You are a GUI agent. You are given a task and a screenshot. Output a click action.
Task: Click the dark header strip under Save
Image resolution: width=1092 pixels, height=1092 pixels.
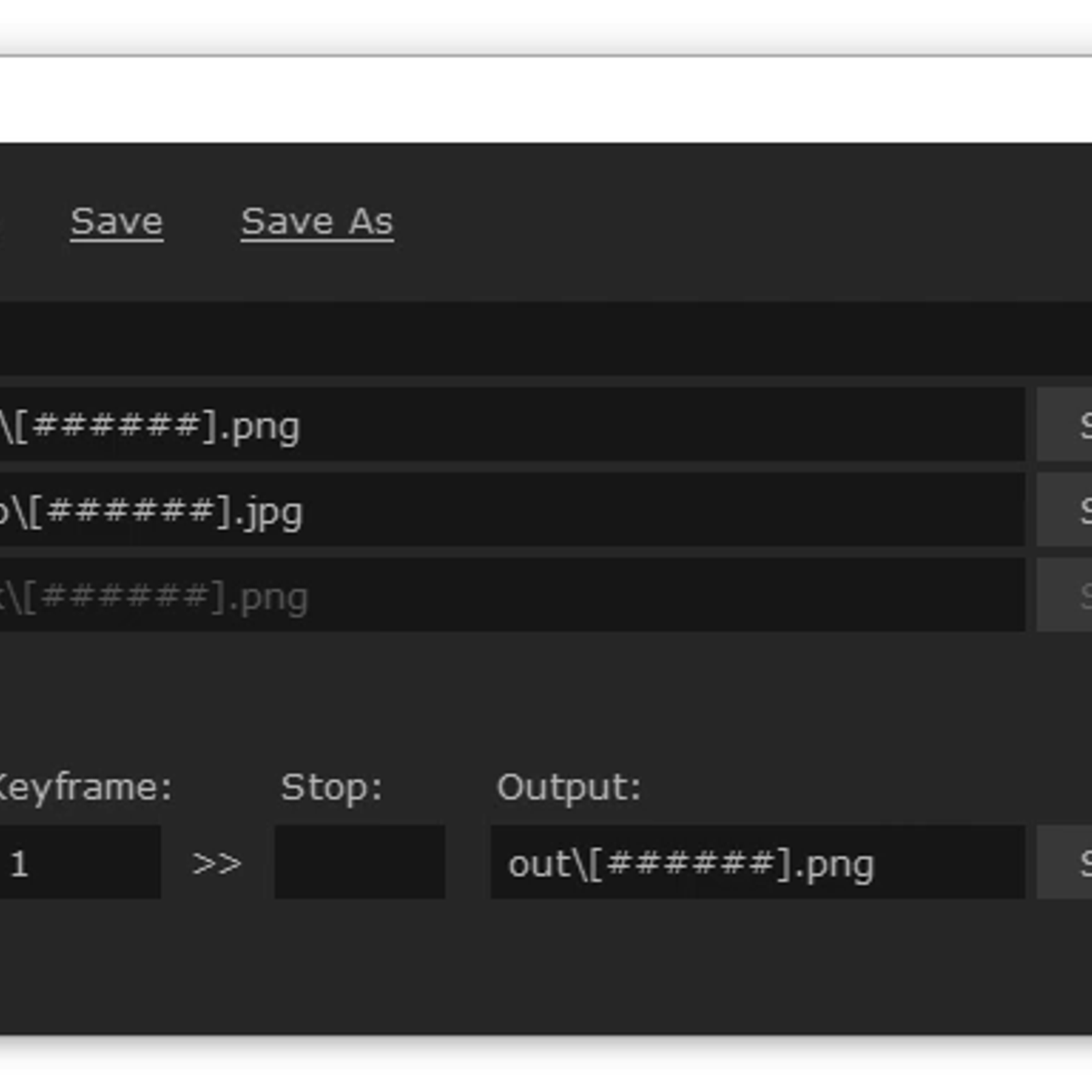(x=546, y=338)
